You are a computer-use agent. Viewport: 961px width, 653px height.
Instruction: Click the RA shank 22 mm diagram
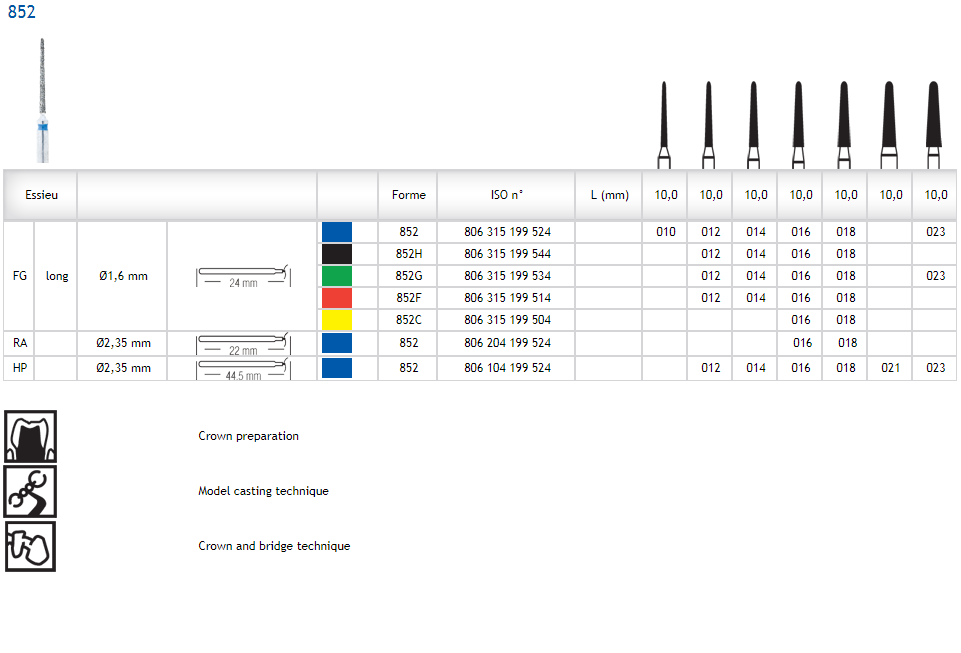click(242, 344)
